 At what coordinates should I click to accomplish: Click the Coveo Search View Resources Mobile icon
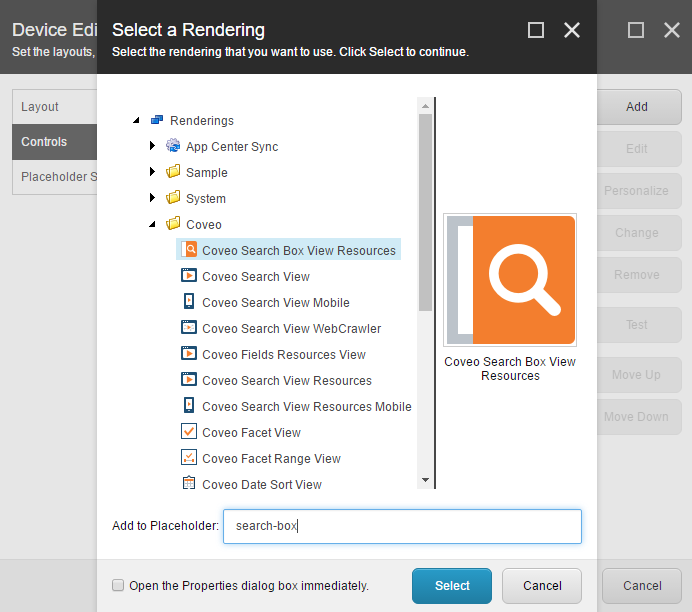coord(189,405)
